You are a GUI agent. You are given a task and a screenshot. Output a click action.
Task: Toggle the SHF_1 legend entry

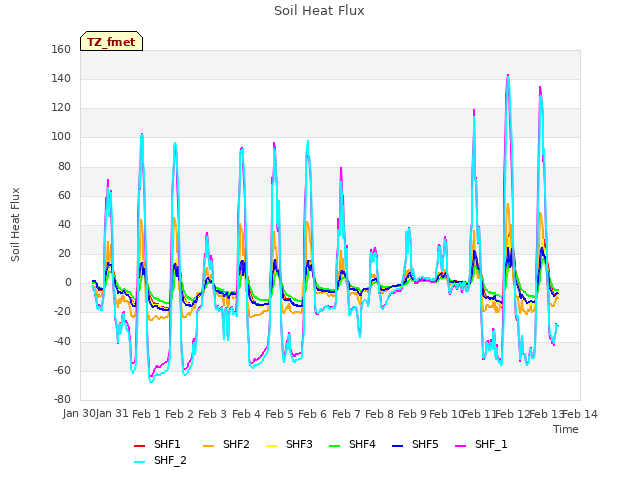(x=481, y=444)
